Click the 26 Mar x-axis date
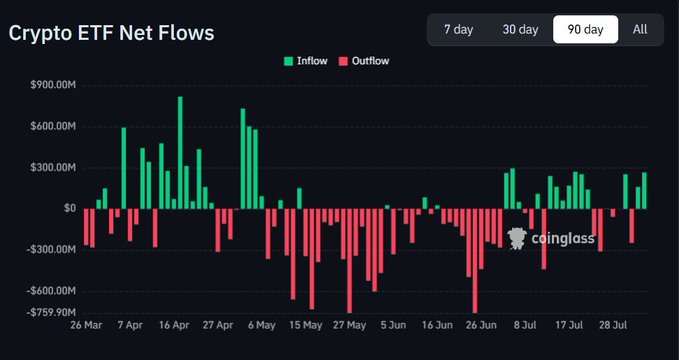 [86, 325]
